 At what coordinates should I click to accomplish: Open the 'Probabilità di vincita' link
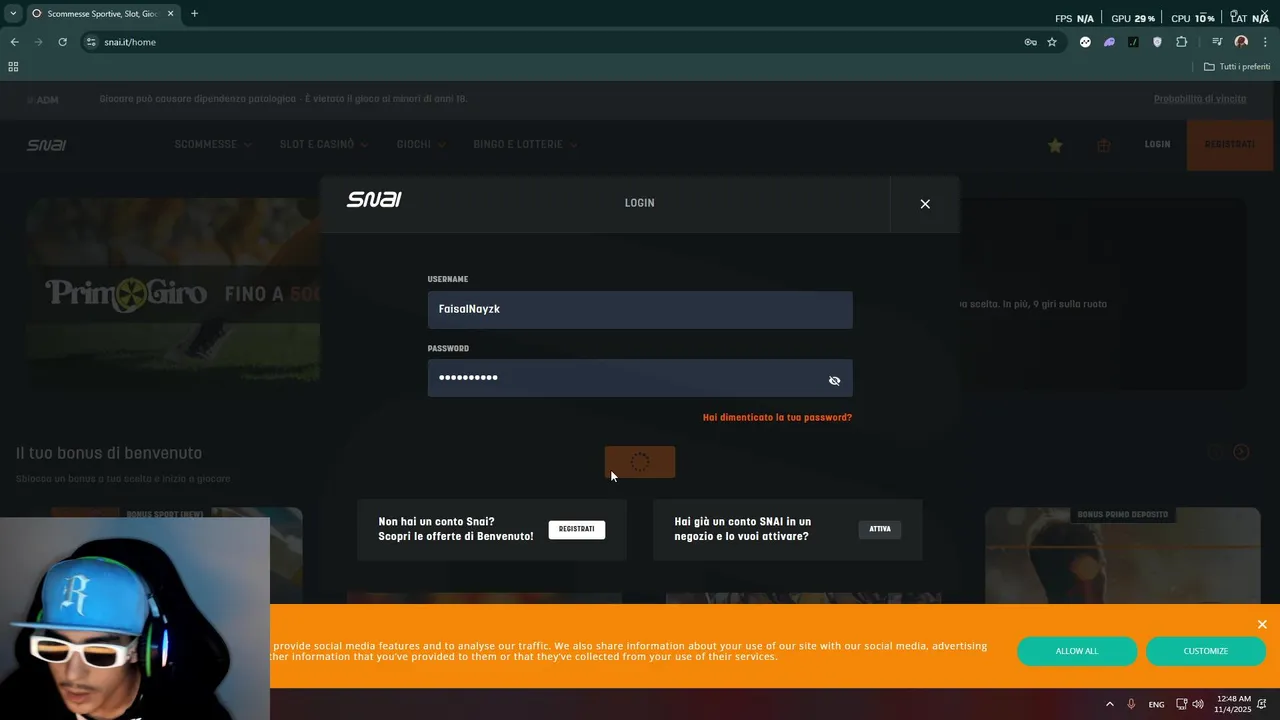pyautogui.click(x=1200, y=99)
